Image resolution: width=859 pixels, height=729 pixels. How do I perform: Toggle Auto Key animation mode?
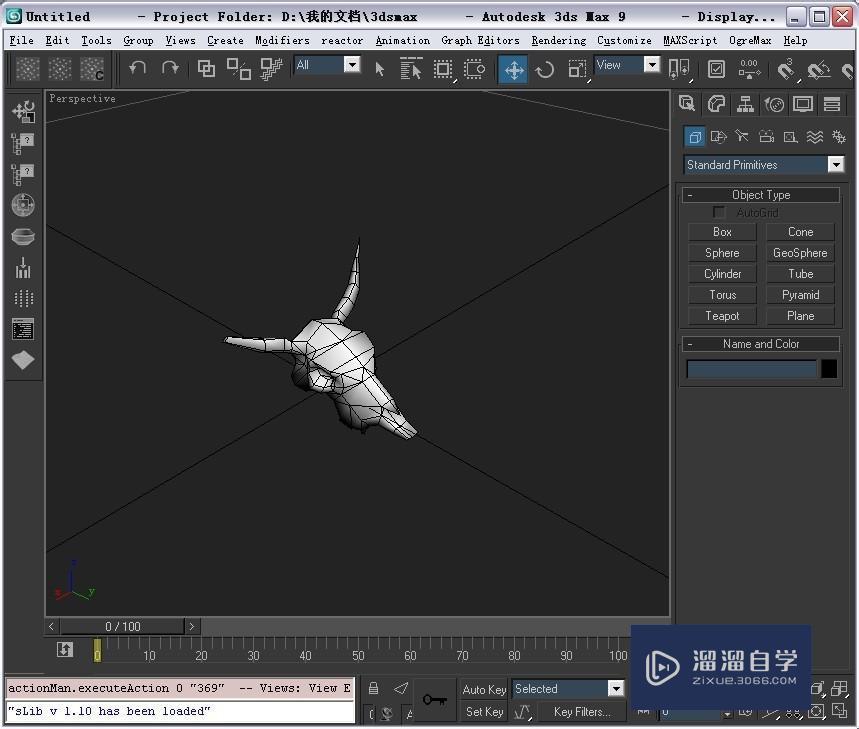(485, 689)
